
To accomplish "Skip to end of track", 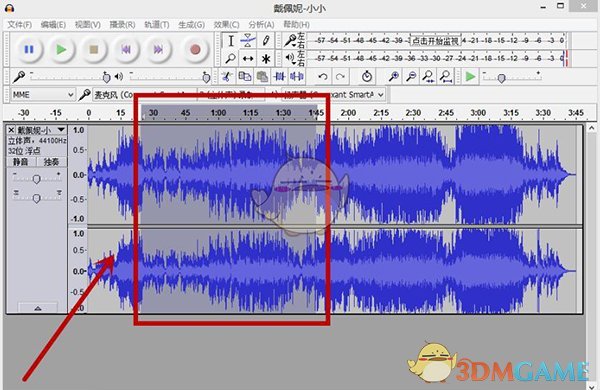I will (x=158, y=49).
